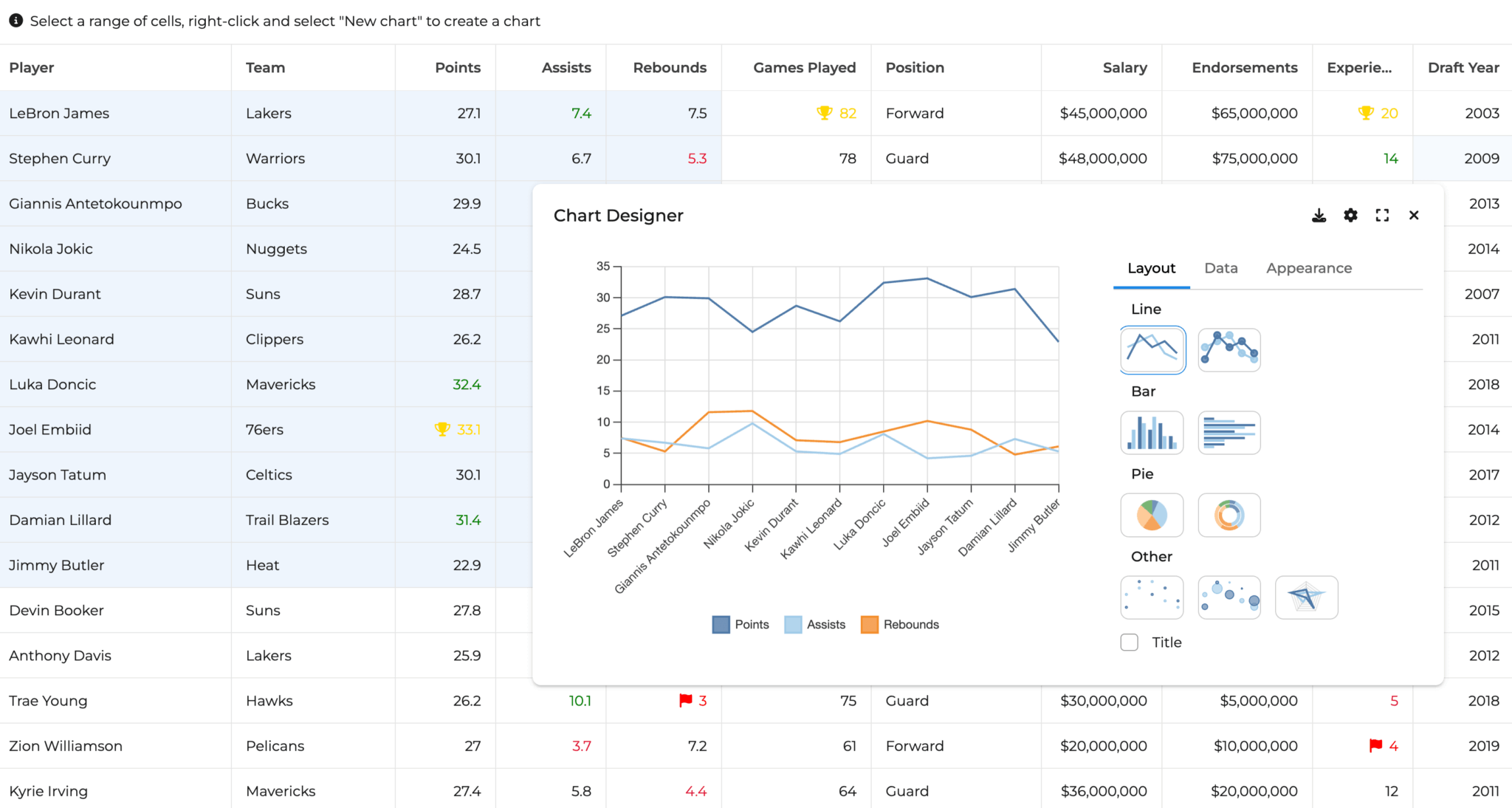Open chart settings gear
Image resolution: width=1512 pixels, height=808 pixels.
click(1350, 216)
